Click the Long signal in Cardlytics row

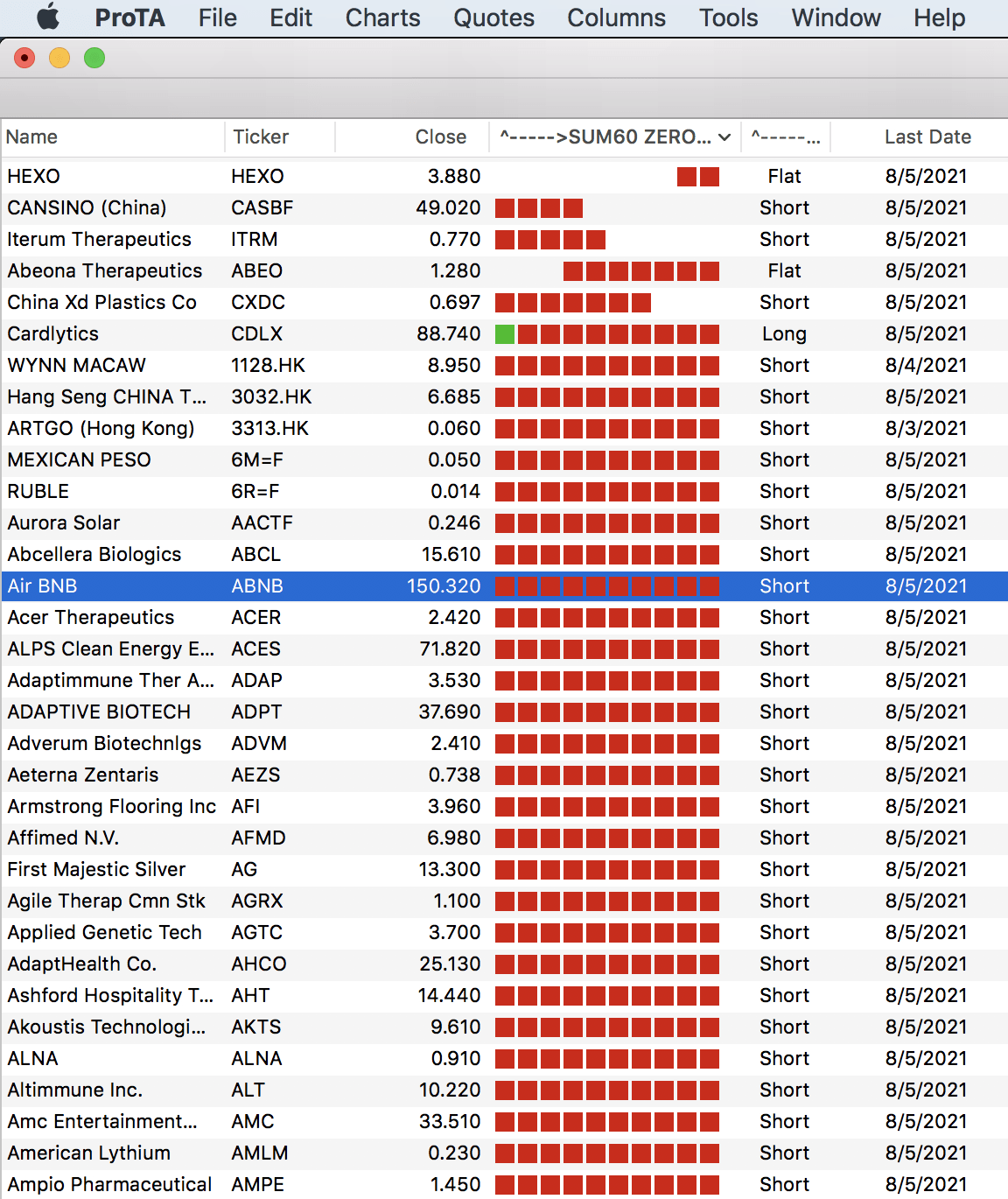(x=784, y=333)
